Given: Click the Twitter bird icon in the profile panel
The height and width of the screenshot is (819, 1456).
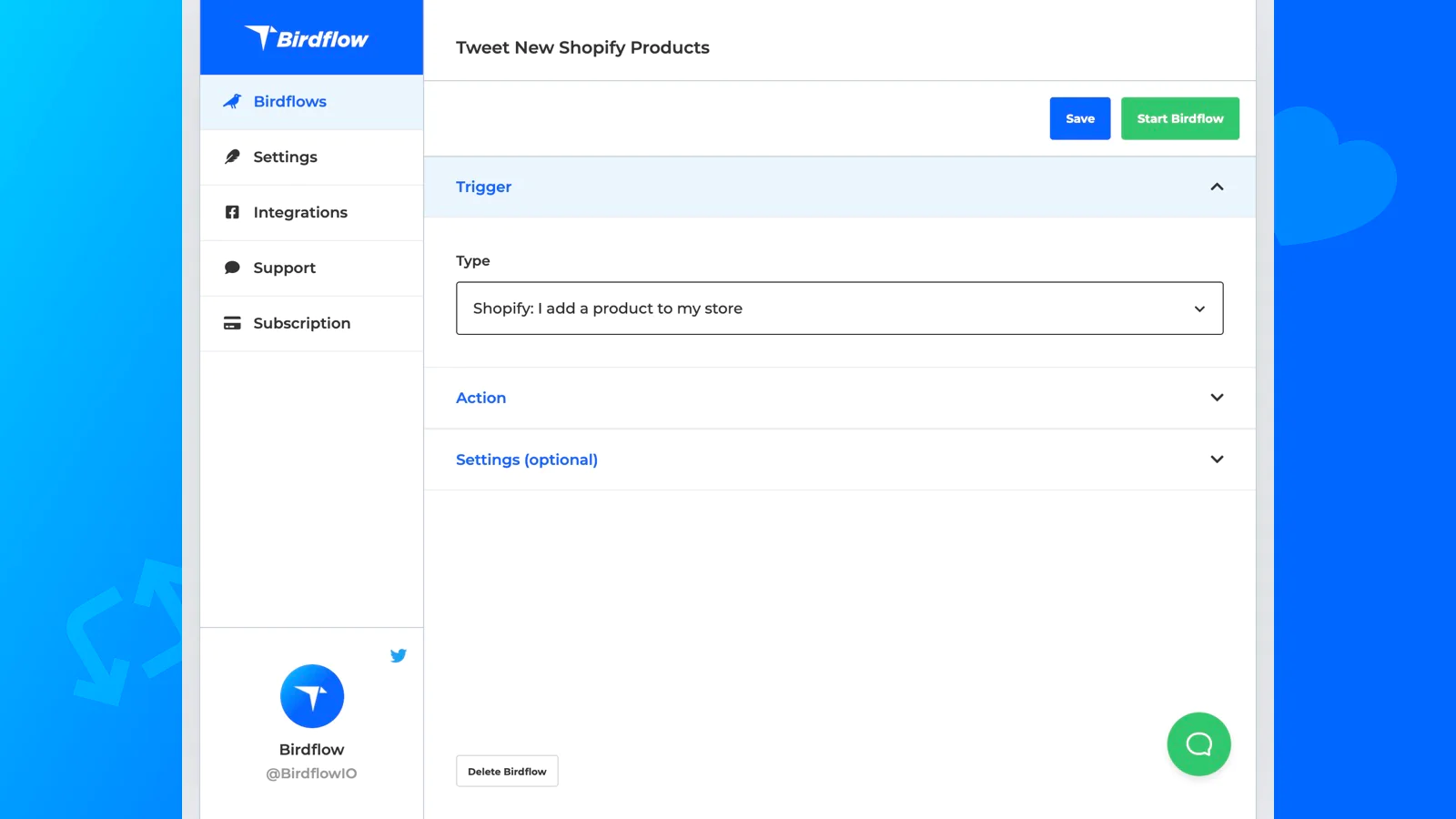Looking at the screenshot, I should click(x=398, y=655).
